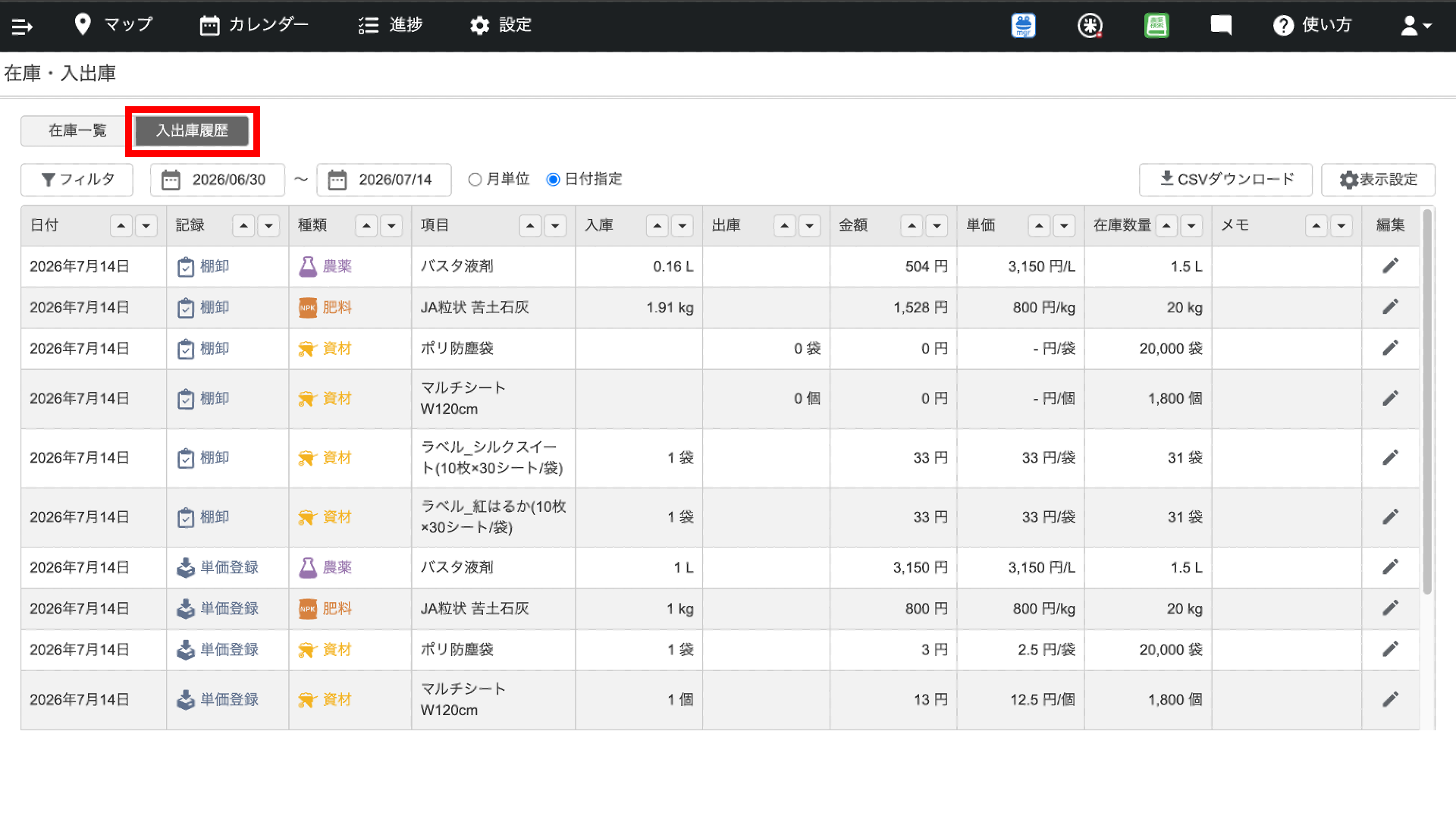This screenshot has width=1456, height=819.
Task: Sort 在庫数量 column ascending
Action: coord(1167,226)
